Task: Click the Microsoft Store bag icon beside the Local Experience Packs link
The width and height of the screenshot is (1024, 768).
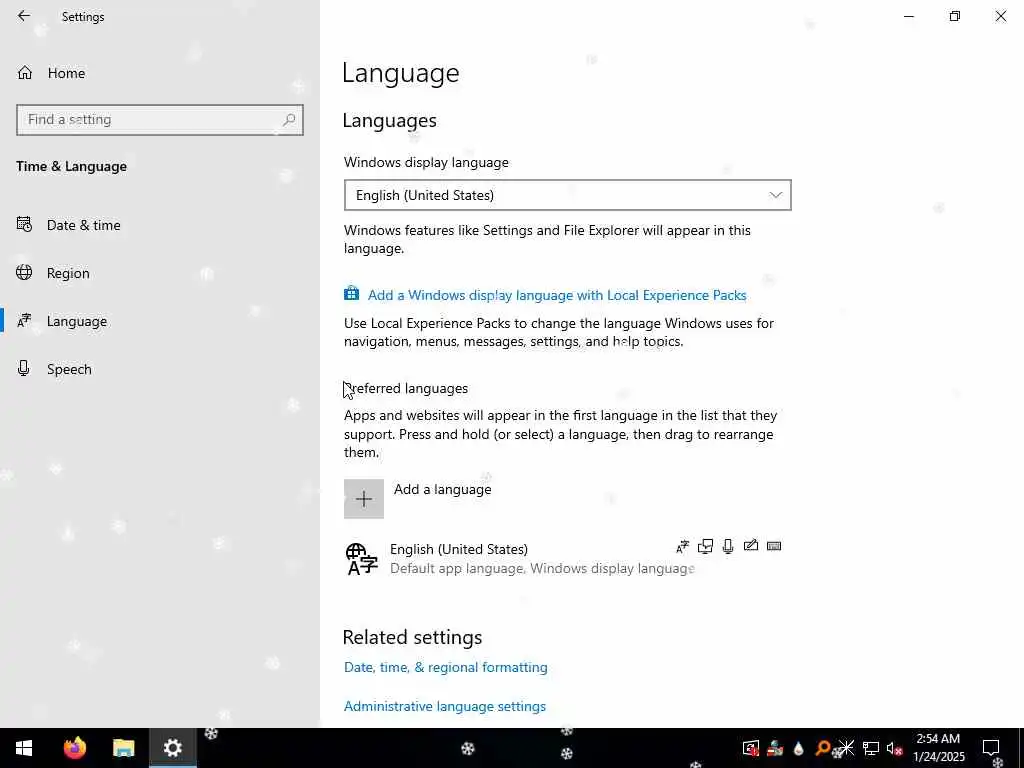Action: 351,293
